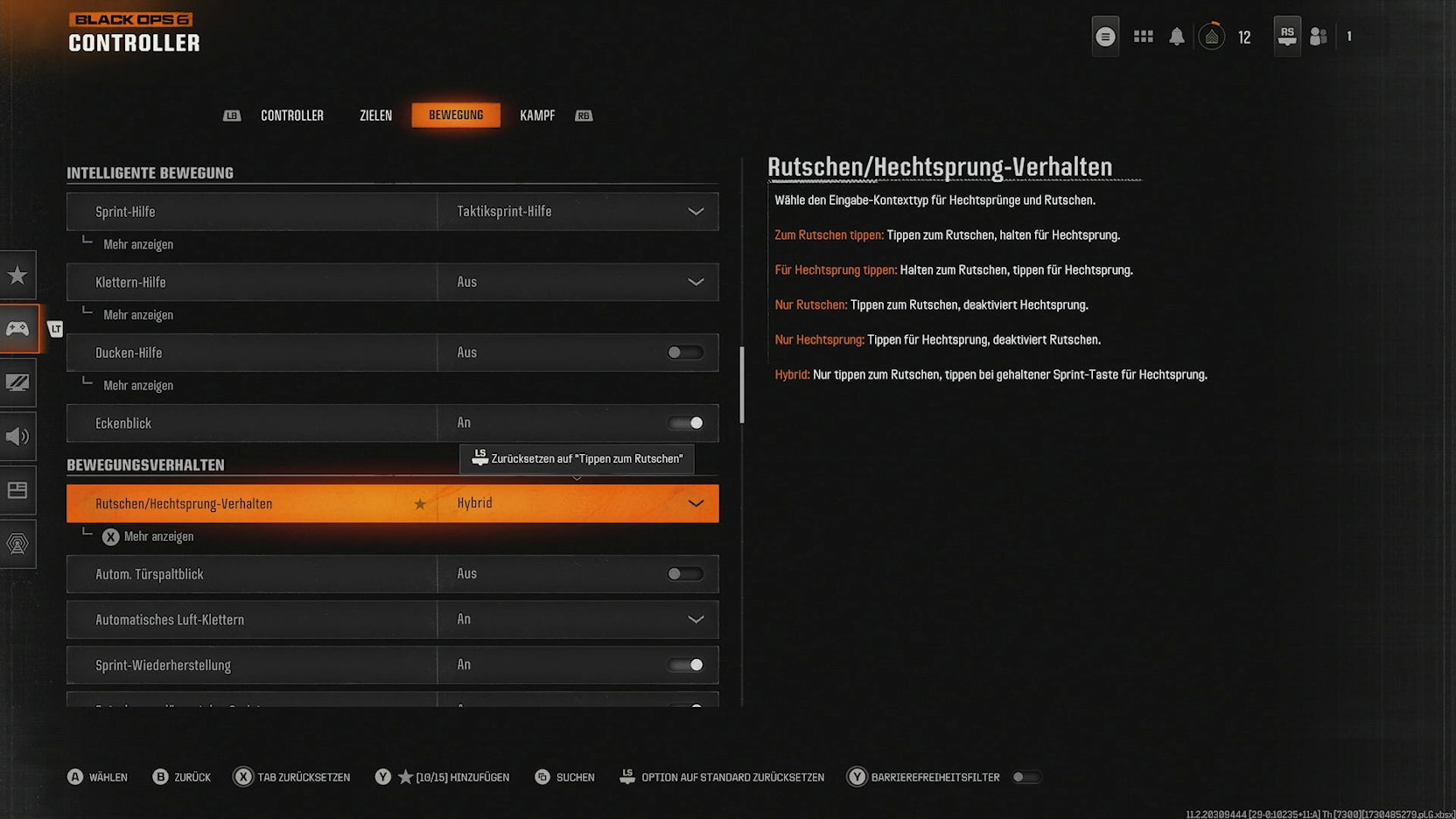Open the grid menu icon
Screen dimensions: 1456x819
1143,37
